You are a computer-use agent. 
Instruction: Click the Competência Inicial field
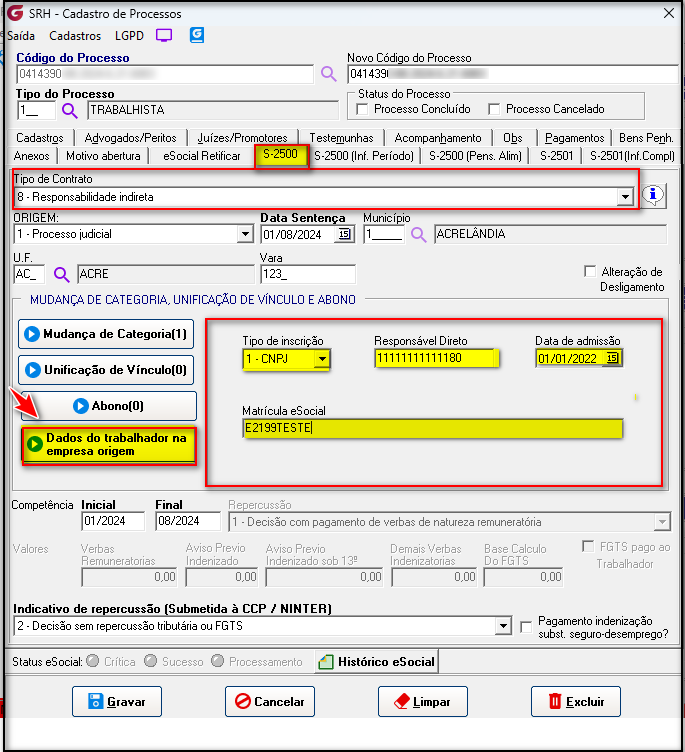click(113, 521)
